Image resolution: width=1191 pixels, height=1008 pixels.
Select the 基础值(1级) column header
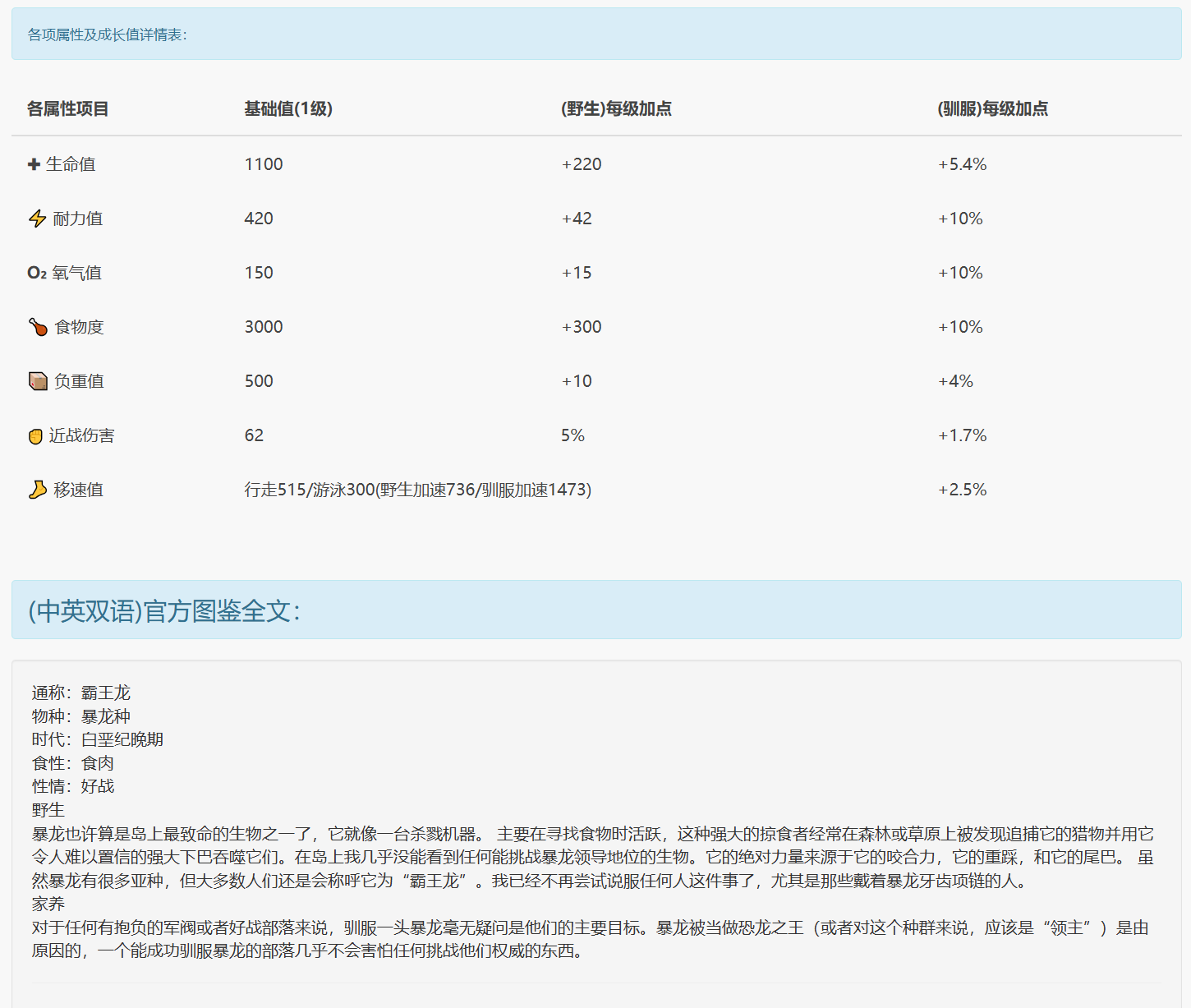(x=288, y=108)
